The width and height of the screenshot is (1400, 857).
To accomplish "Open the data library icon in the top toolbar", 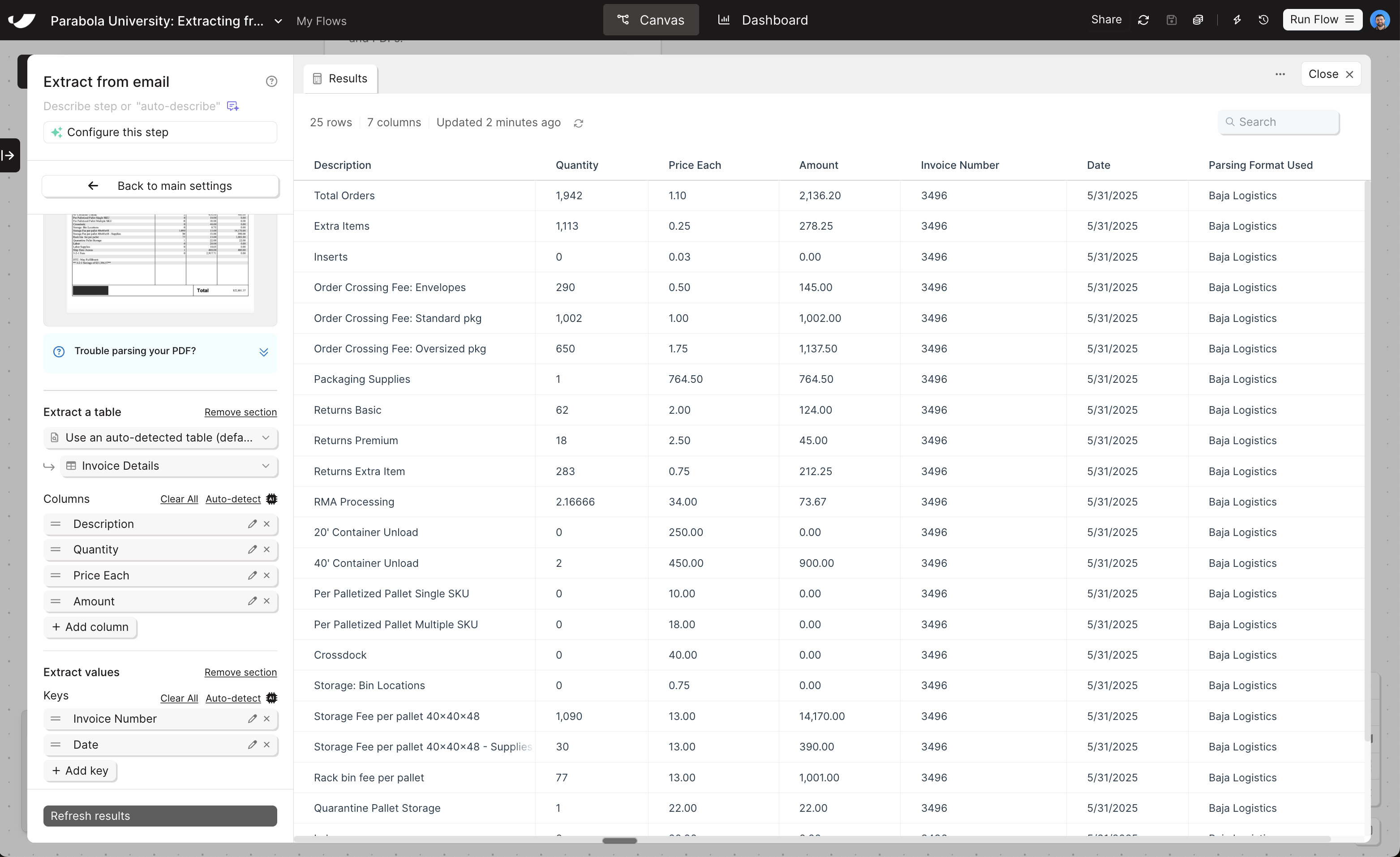I will pyautogui.click(x=1198, y=20).
